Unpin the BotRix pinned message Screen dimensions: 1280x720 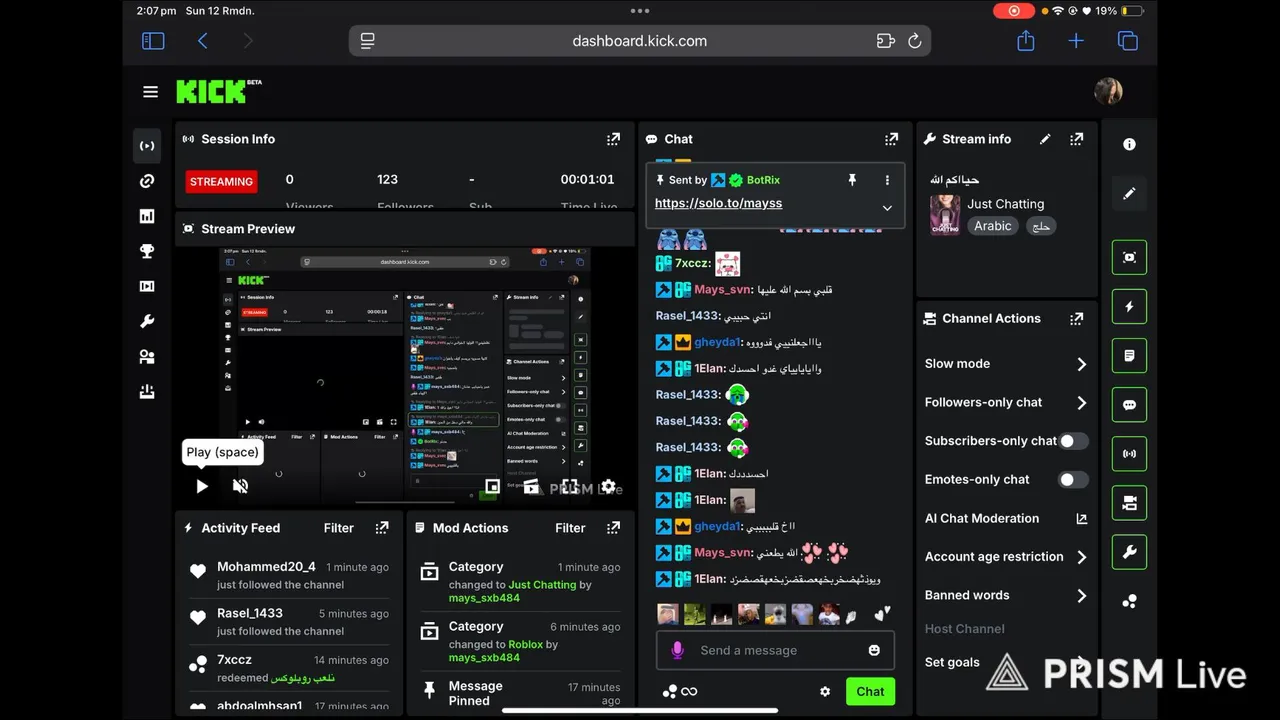tap(852, 180)
